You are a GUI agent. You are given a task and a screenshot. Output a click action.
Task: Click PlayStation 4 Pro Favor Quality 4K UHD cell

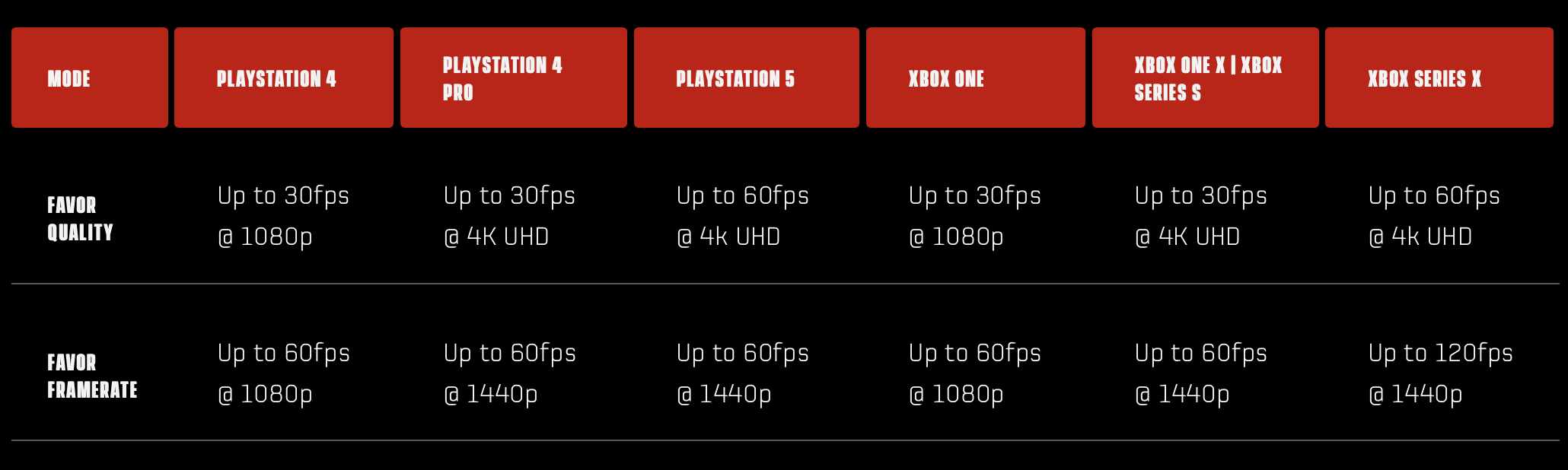(x=509, y=216)
